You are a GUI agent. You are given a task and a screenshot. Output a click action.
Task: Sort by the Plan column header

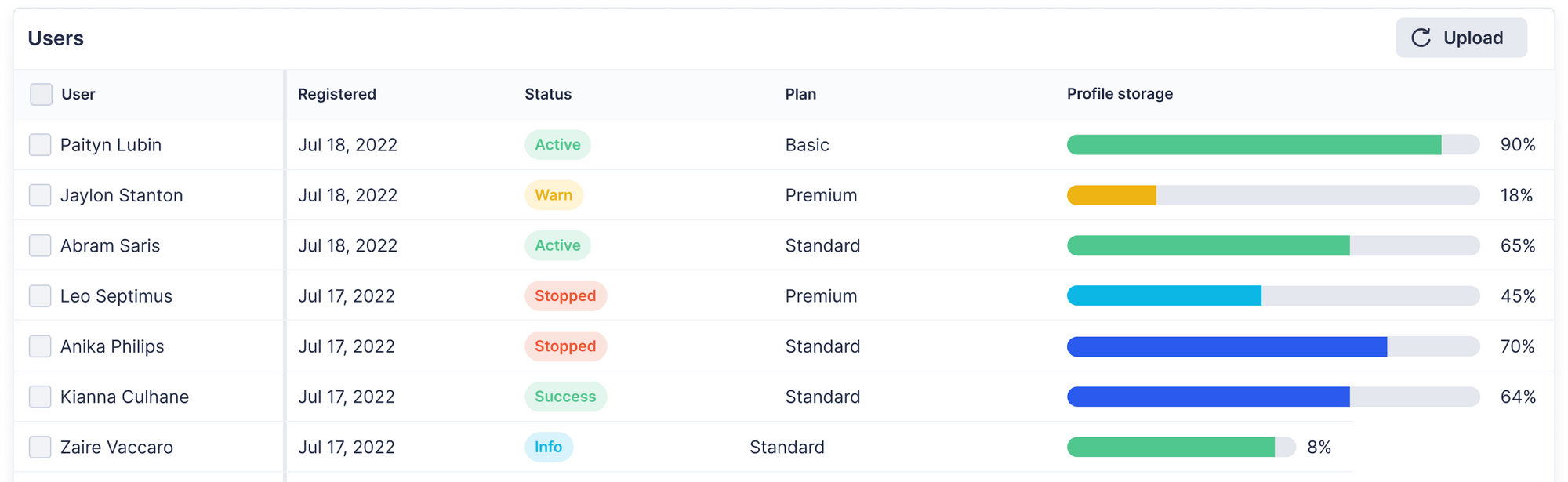(800, 94)
